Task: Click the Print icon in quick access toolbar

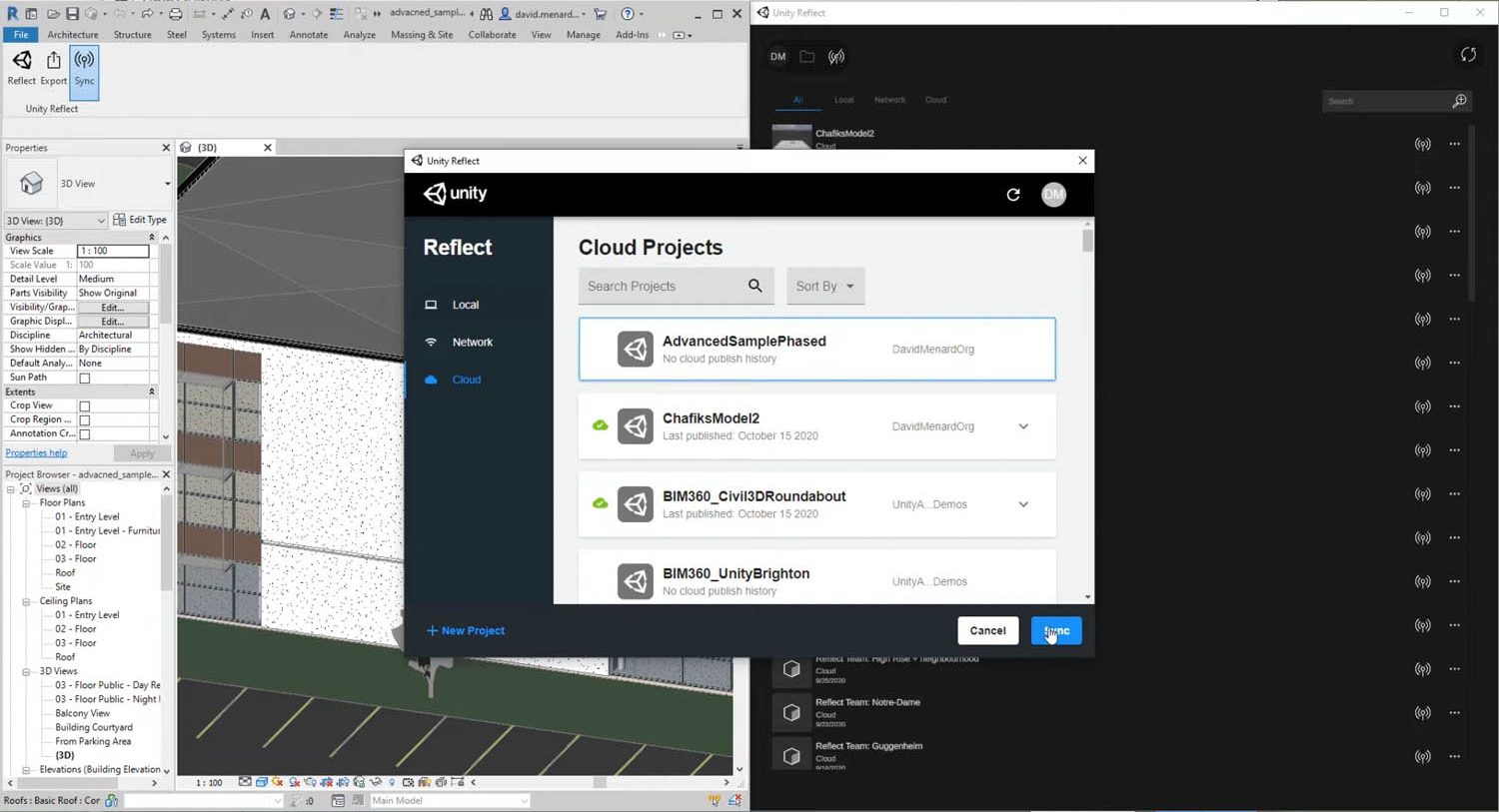Action: tap(175, 14)
